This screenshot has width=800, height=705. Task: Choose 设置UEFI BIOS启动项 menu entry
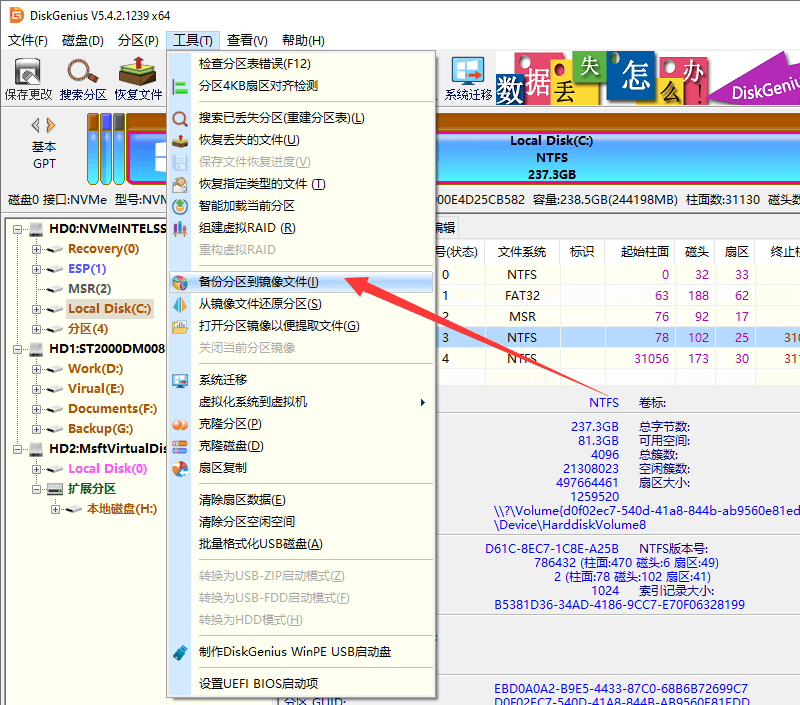click(x=301, y=684)
